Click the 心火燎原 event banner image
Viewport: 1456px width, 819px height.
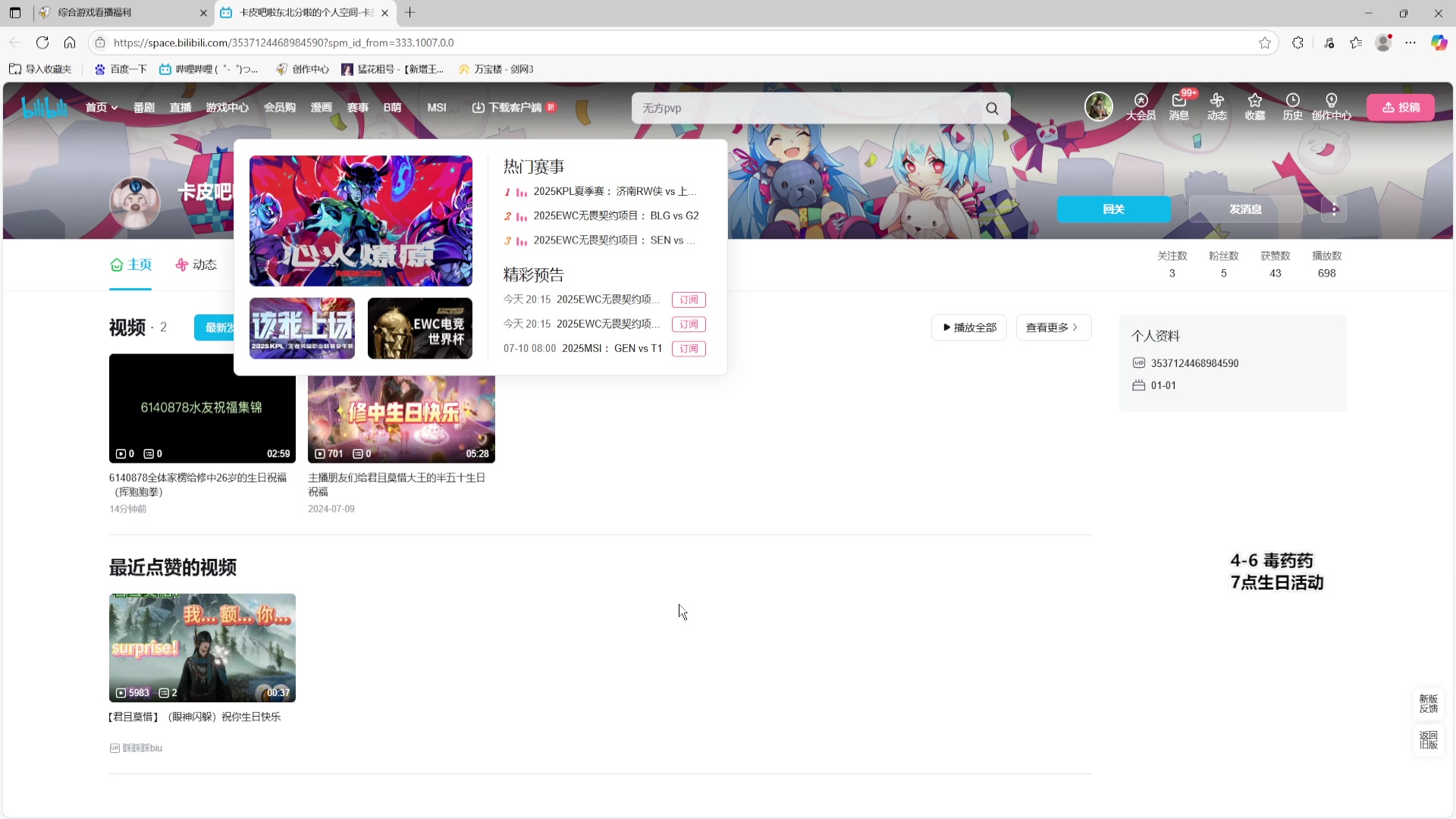(361, 221)
